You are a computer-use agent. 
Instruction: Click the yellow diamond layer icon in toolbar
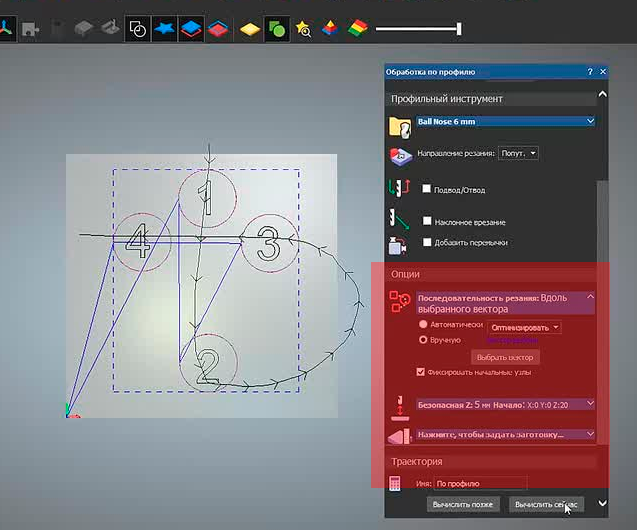tap(251, 30)
